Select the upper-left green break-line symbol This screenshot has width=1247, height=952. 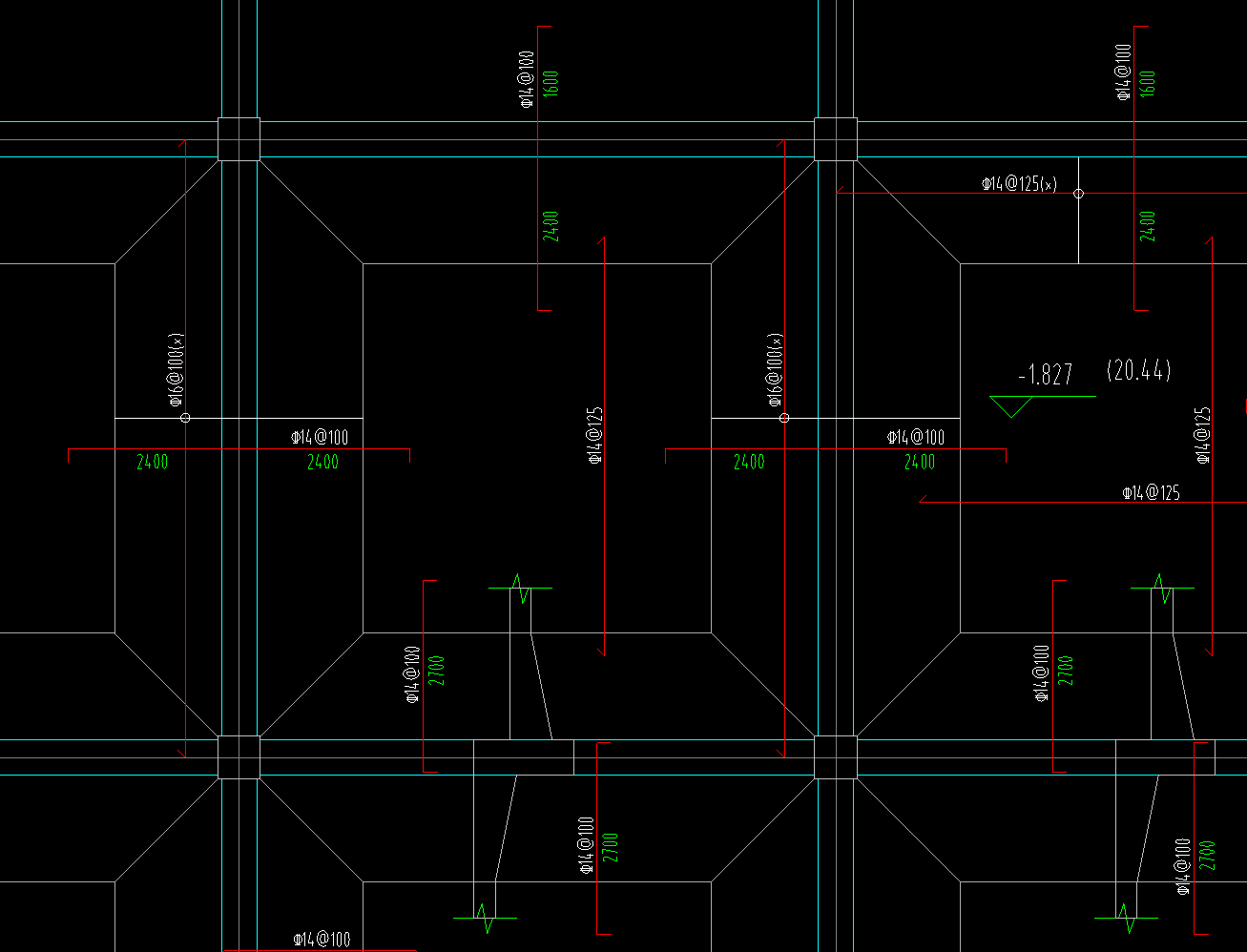pos(520,589)
